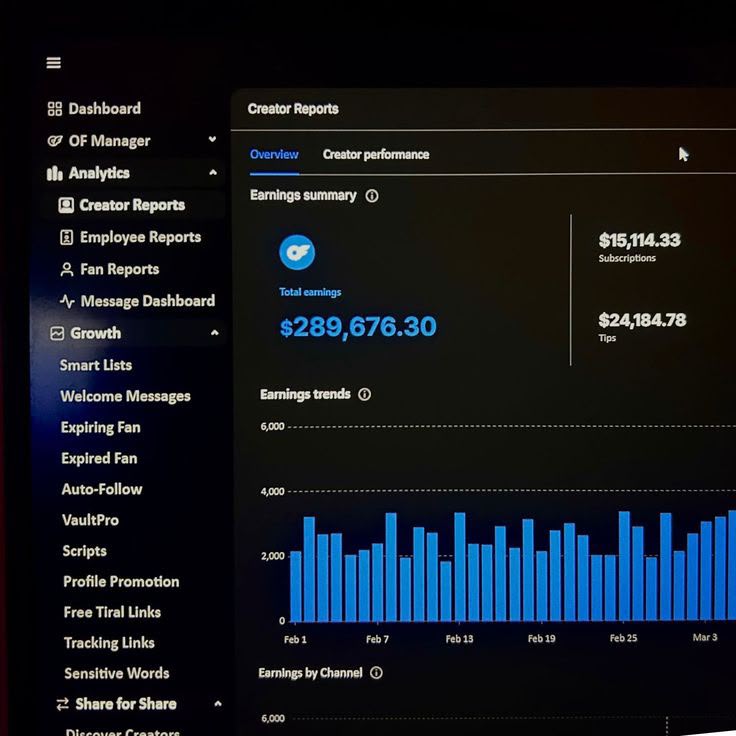The width and height of the screenshot is (736, 736).
Task: Open Employee Reports in sidebar
Action: pos(140,238)
